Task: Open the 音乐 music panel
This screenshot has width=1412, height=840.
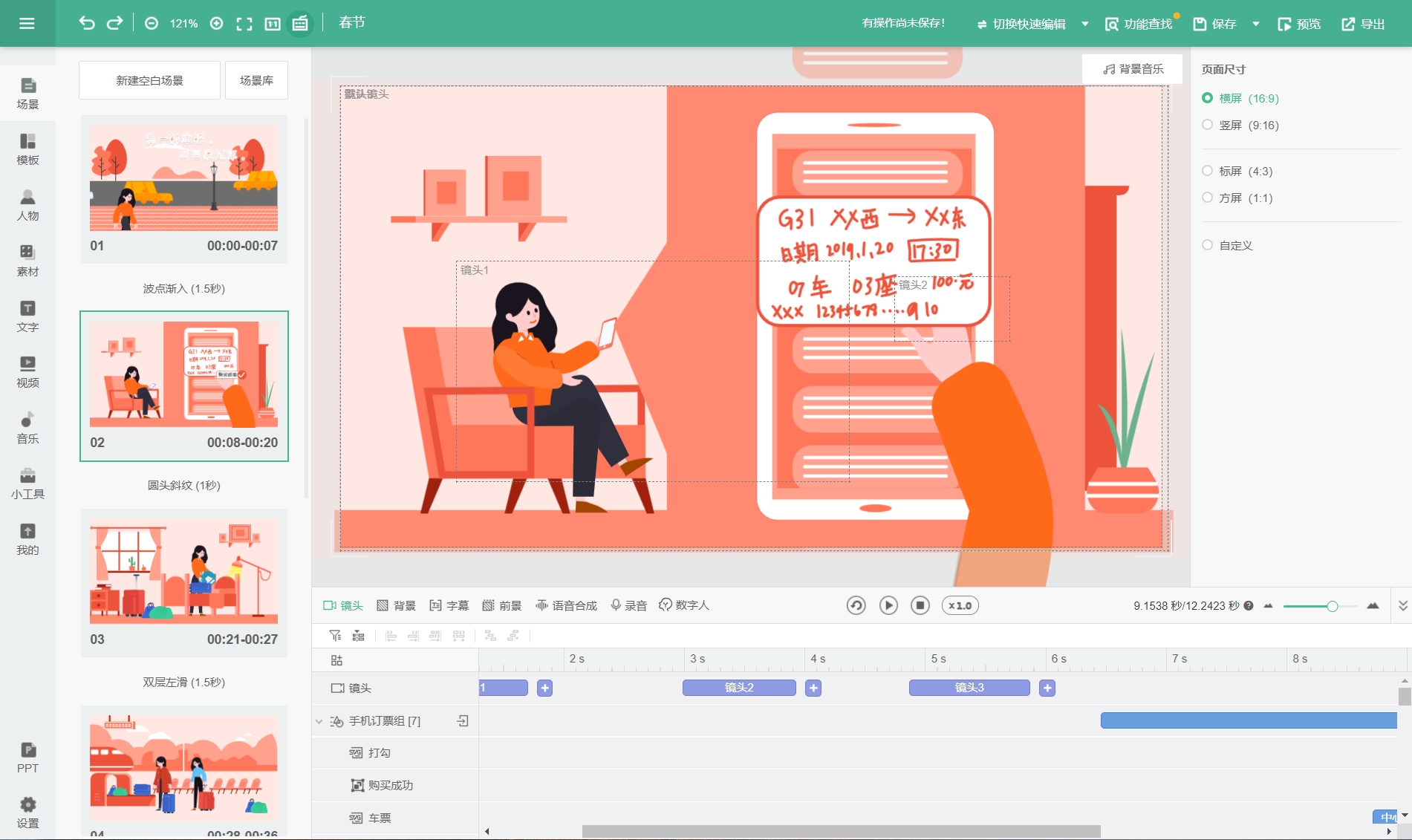Action: pos(27,428)
